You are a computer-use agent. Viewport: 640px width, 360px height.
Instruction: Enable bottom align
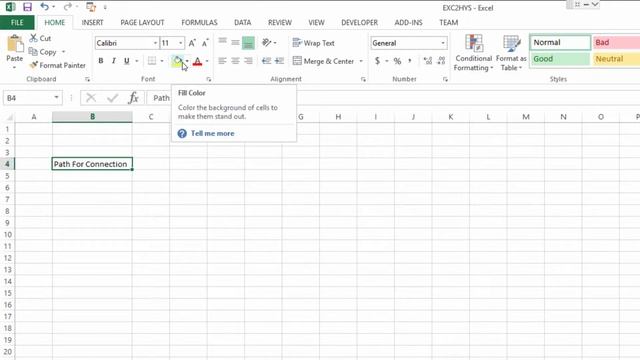248,43
